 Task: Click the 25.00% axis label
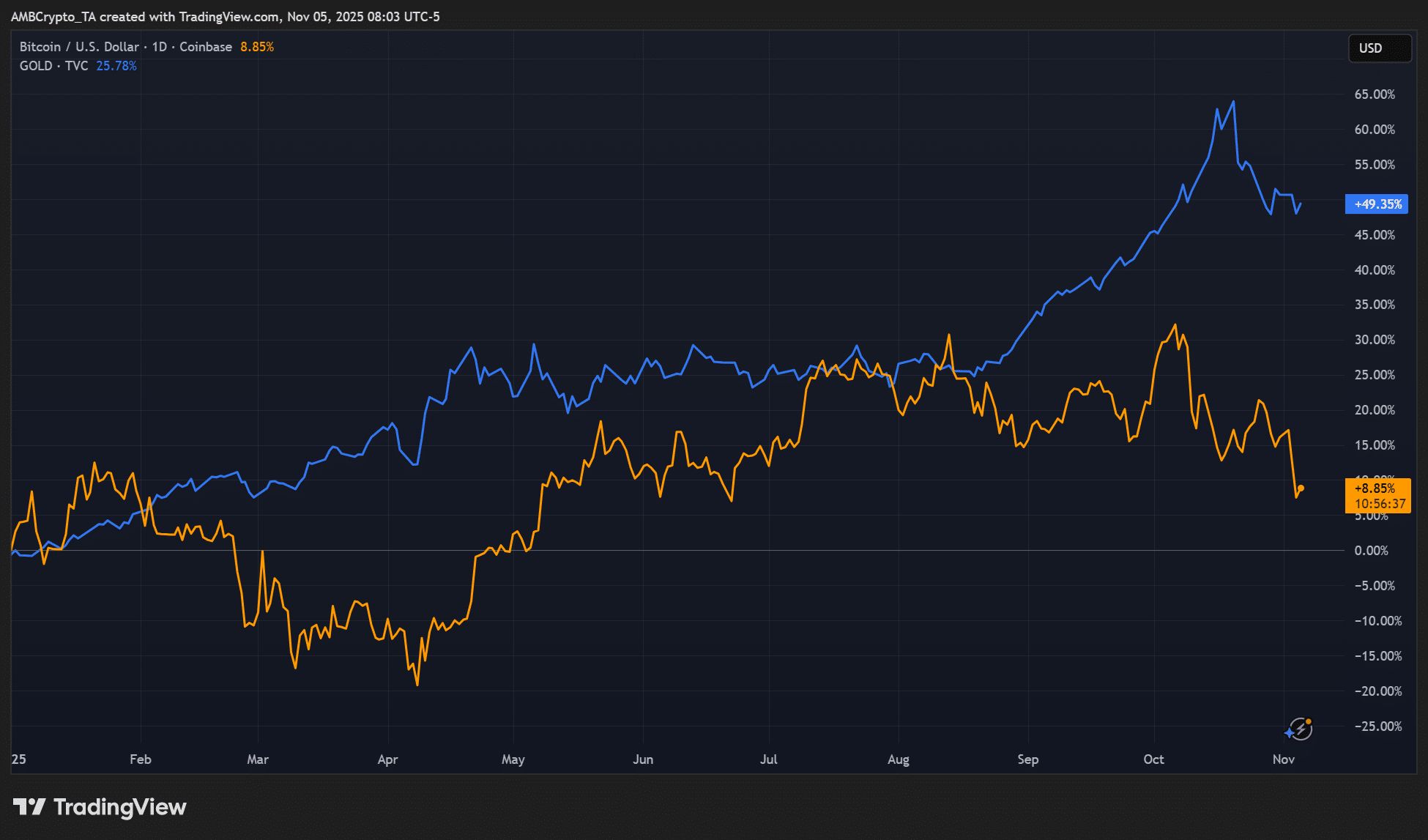coord(1375,375)
